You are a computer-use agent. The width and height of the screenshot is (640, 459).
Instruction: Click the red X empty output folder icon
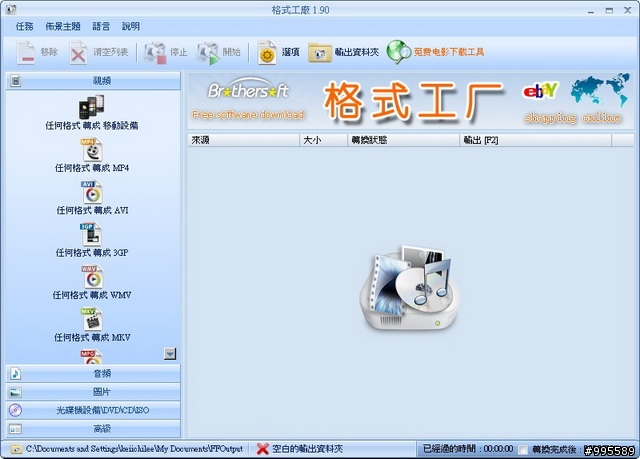pyautogui.click(x=262, y=449)
